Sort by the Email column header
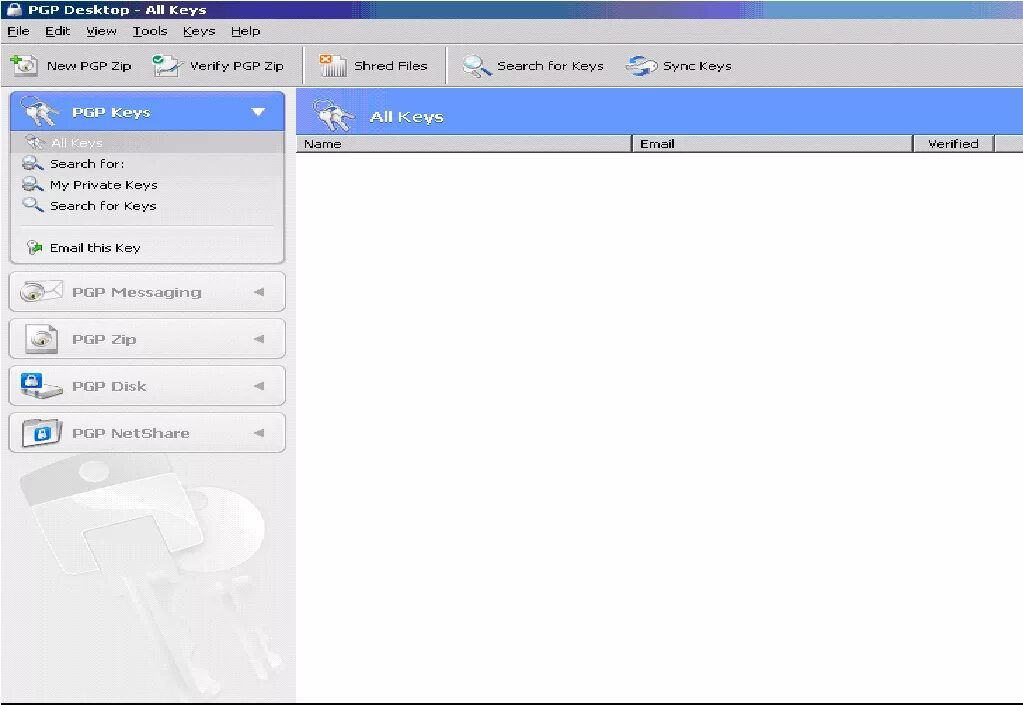The height and width of the screenshot is (705, 1023). 772,143
